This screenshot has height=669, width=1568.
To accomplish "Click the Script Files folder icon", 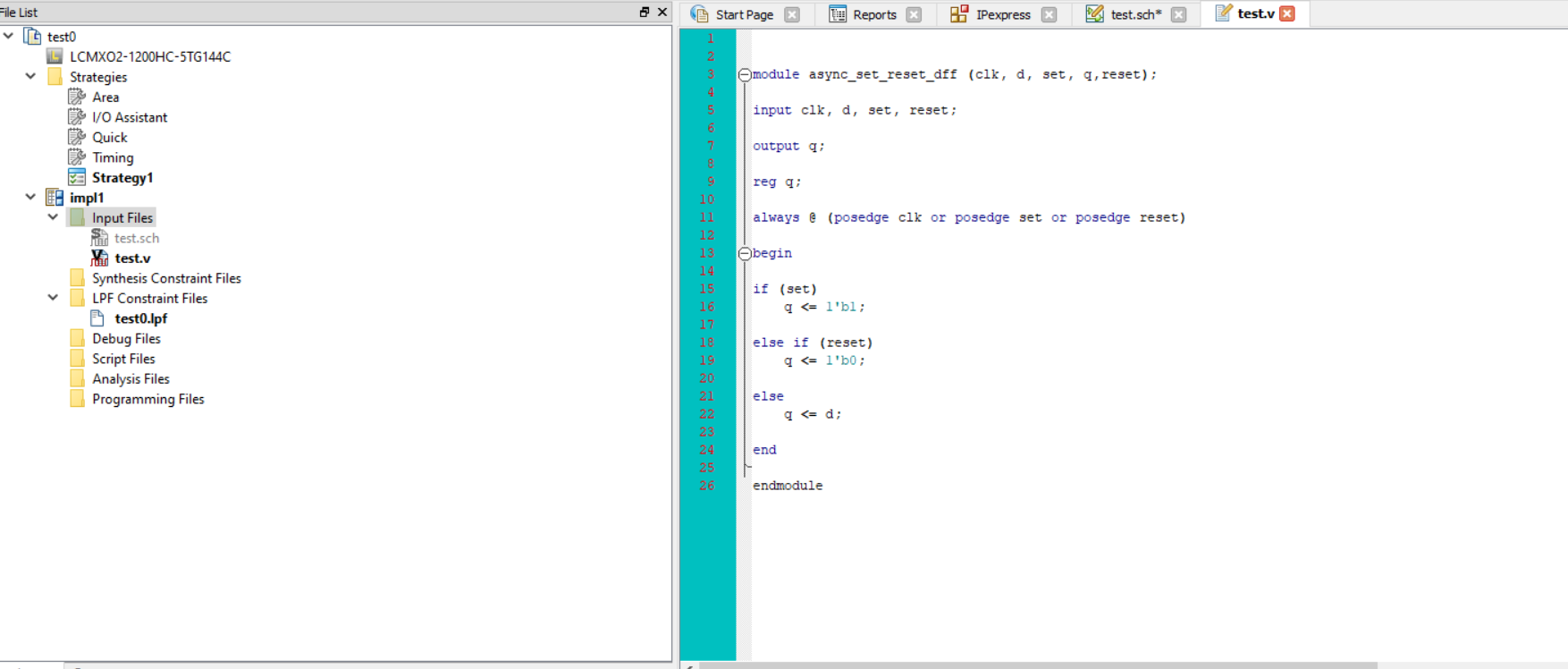I will [78, 359].
